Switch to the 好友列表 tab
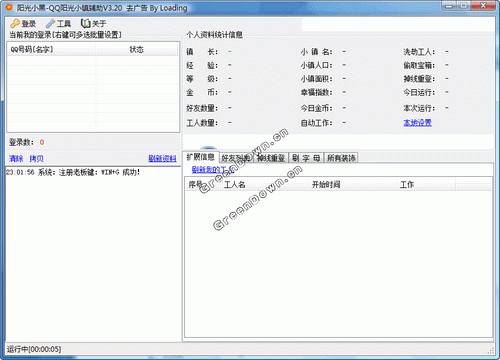The image size is (500, 360). 236,158
